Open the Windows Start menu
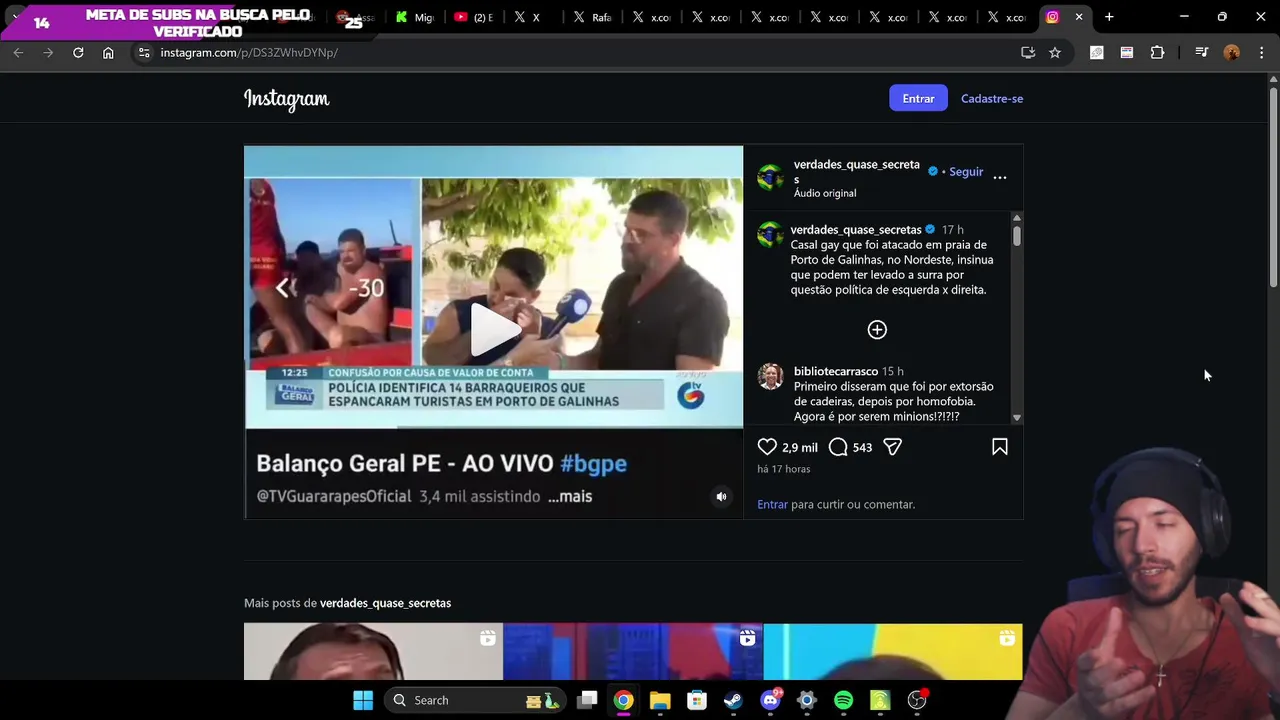 click(x=363, y=700)
